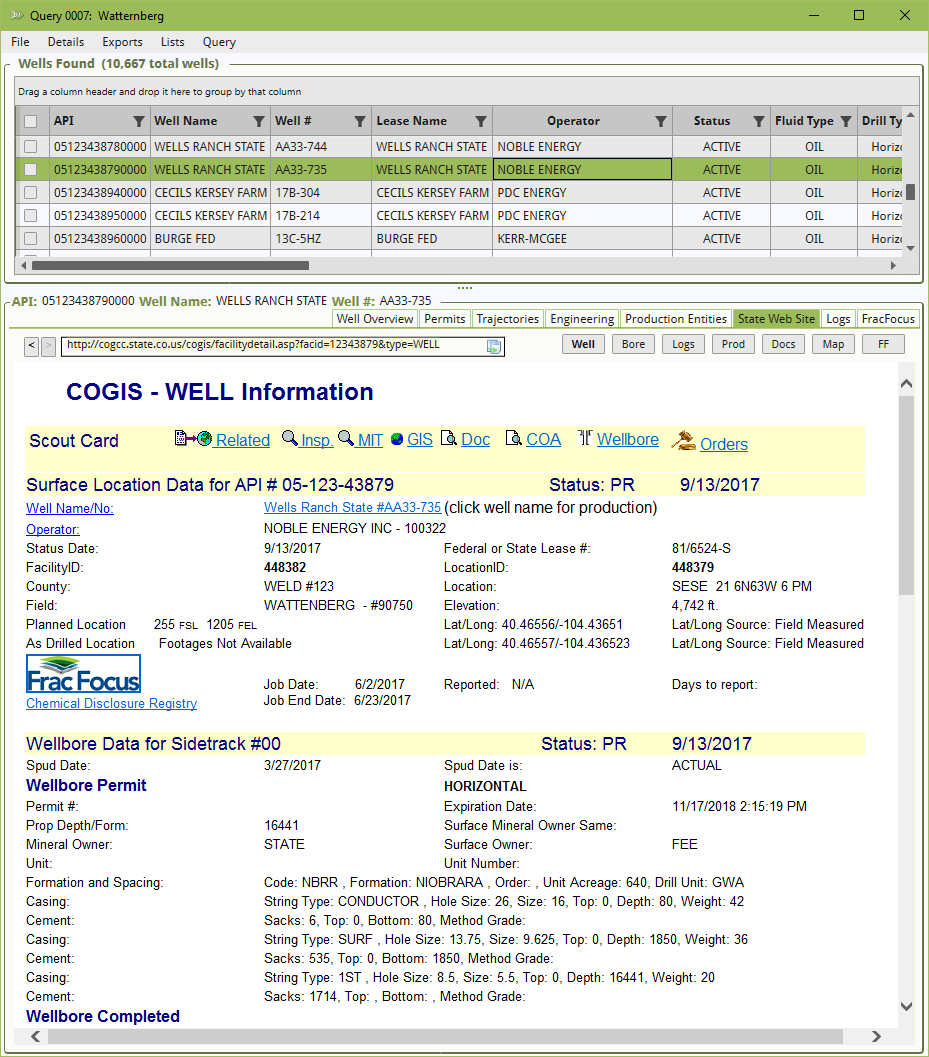Switch to the Well Overview tab
This screenshot has height=1057, width=929.
[x=375, y=319]
